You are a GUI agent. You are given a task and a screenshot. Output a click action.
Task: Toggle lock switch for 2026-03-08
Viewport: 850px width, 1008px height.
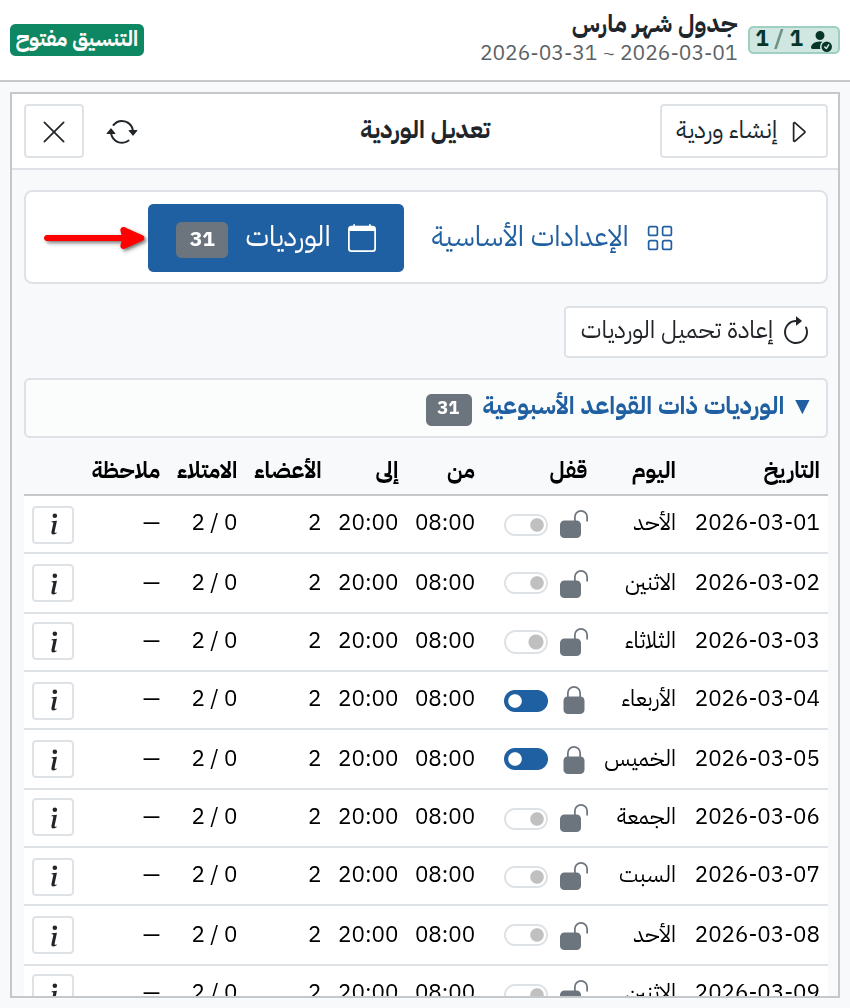click(x=526, y=935)
